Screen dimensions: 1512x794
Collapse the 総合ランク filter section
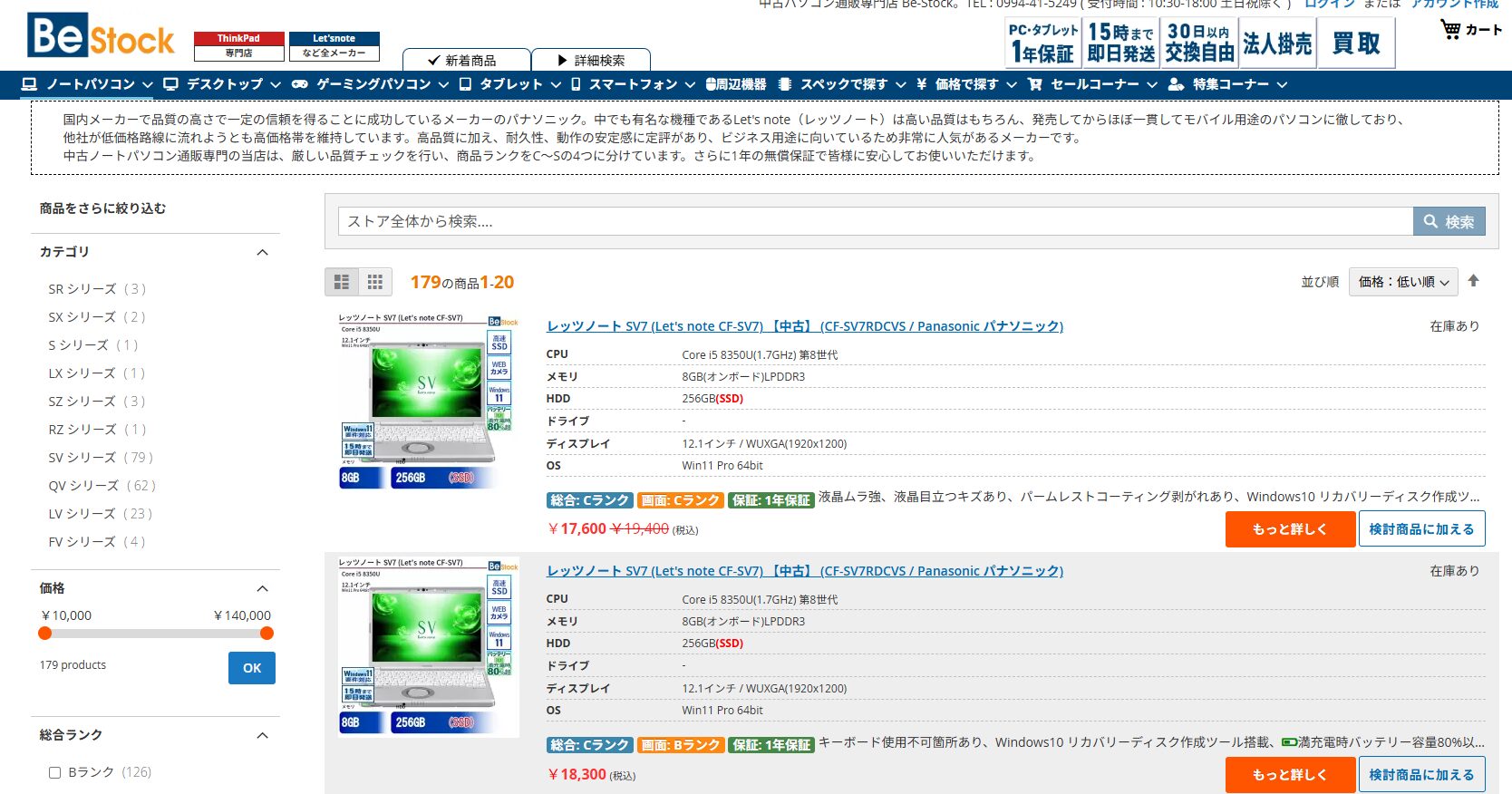point(263,735)
